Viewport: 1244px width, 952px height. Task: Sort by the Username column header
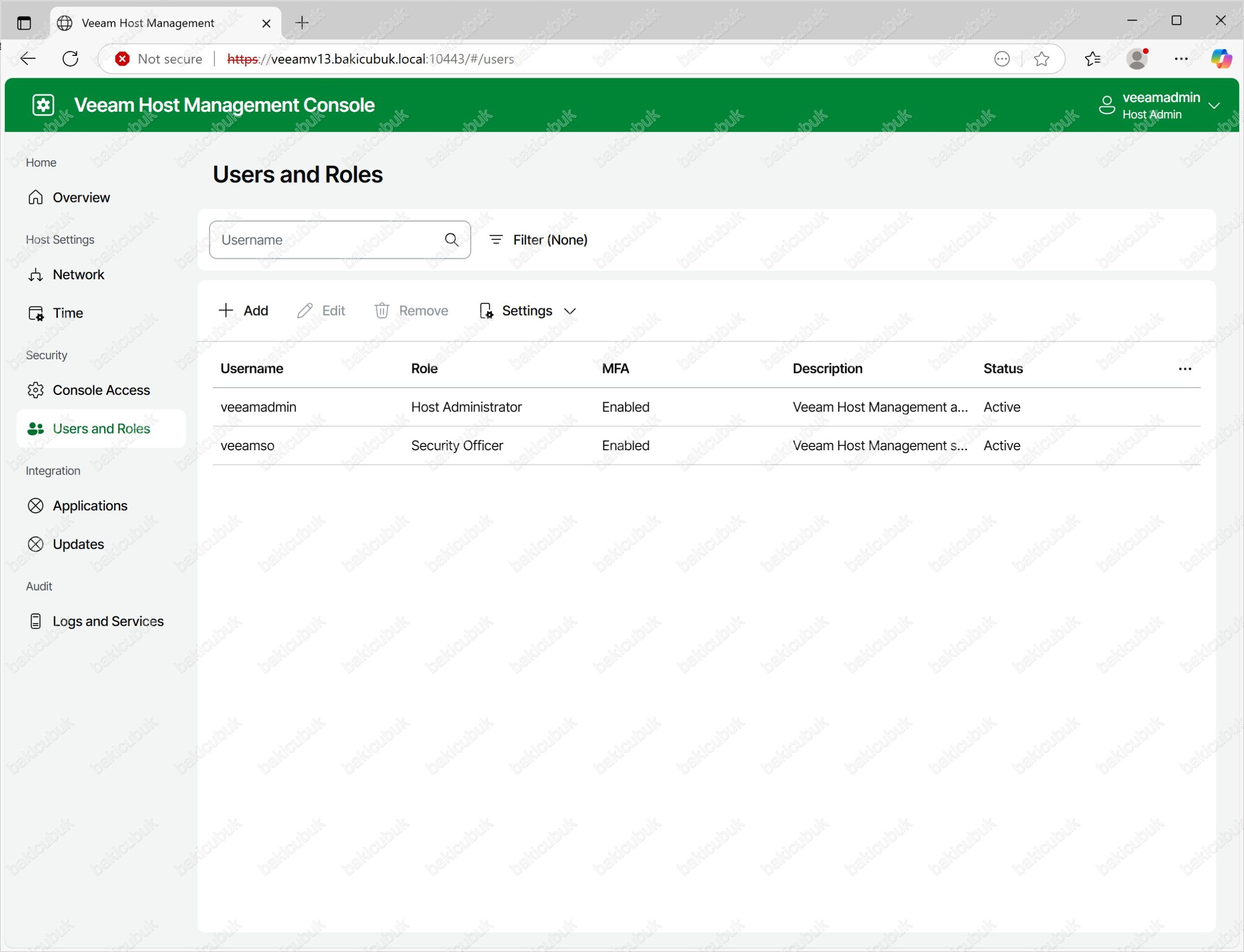[252, 369]
